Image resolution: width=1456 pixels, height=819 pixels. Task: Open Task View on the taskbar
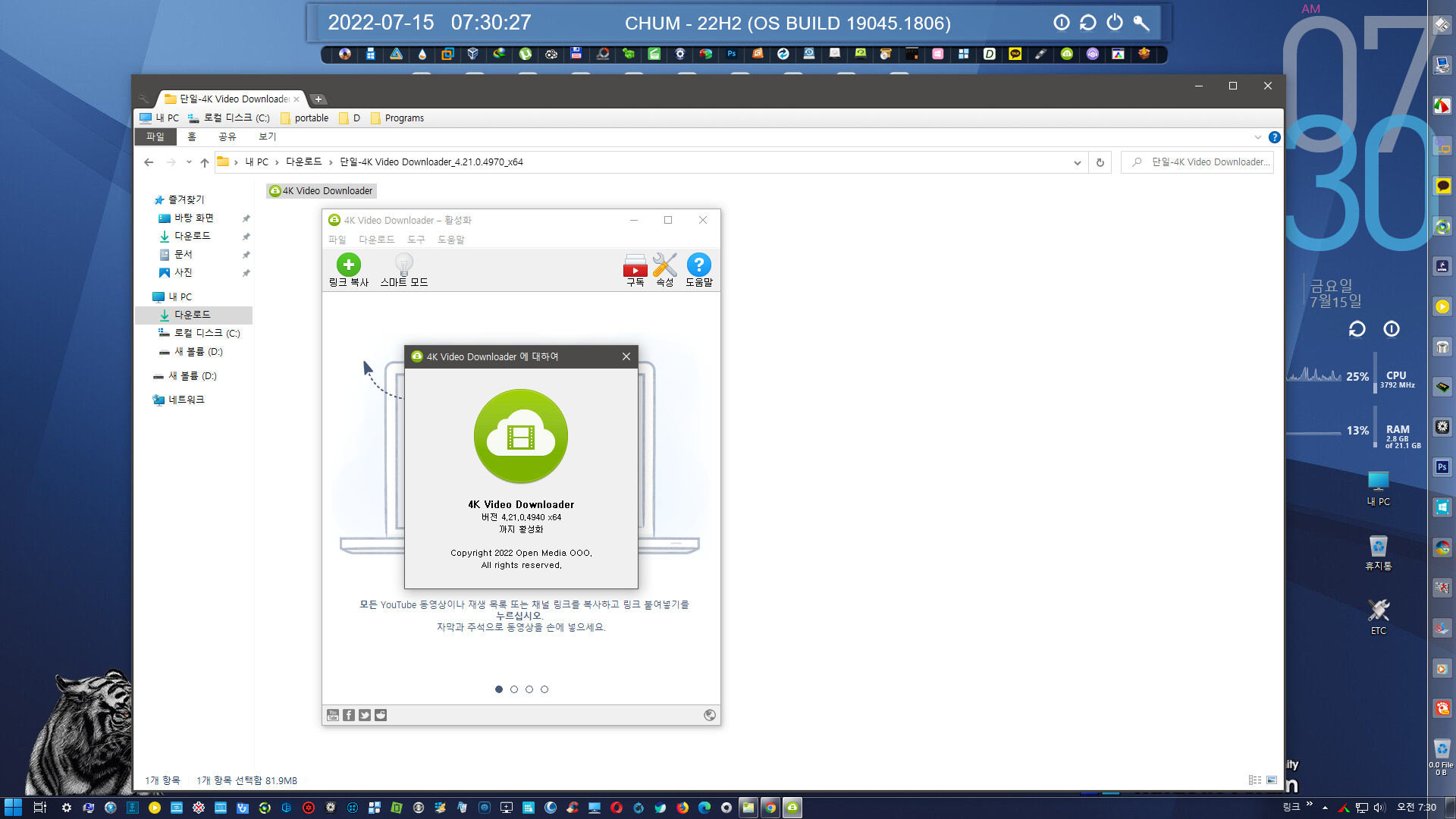tap(40, 808)
